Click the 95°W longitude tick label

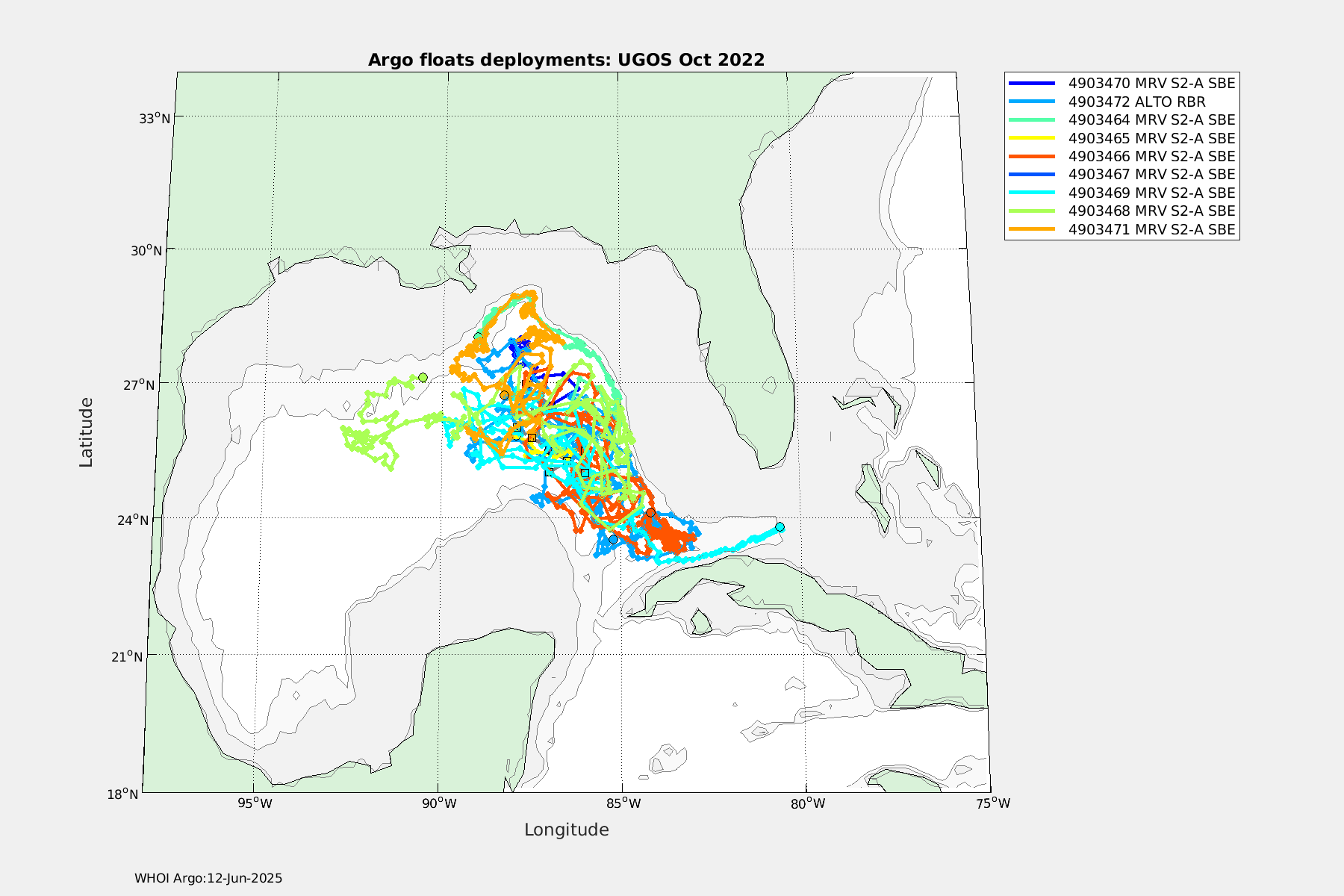coord(255,803)
